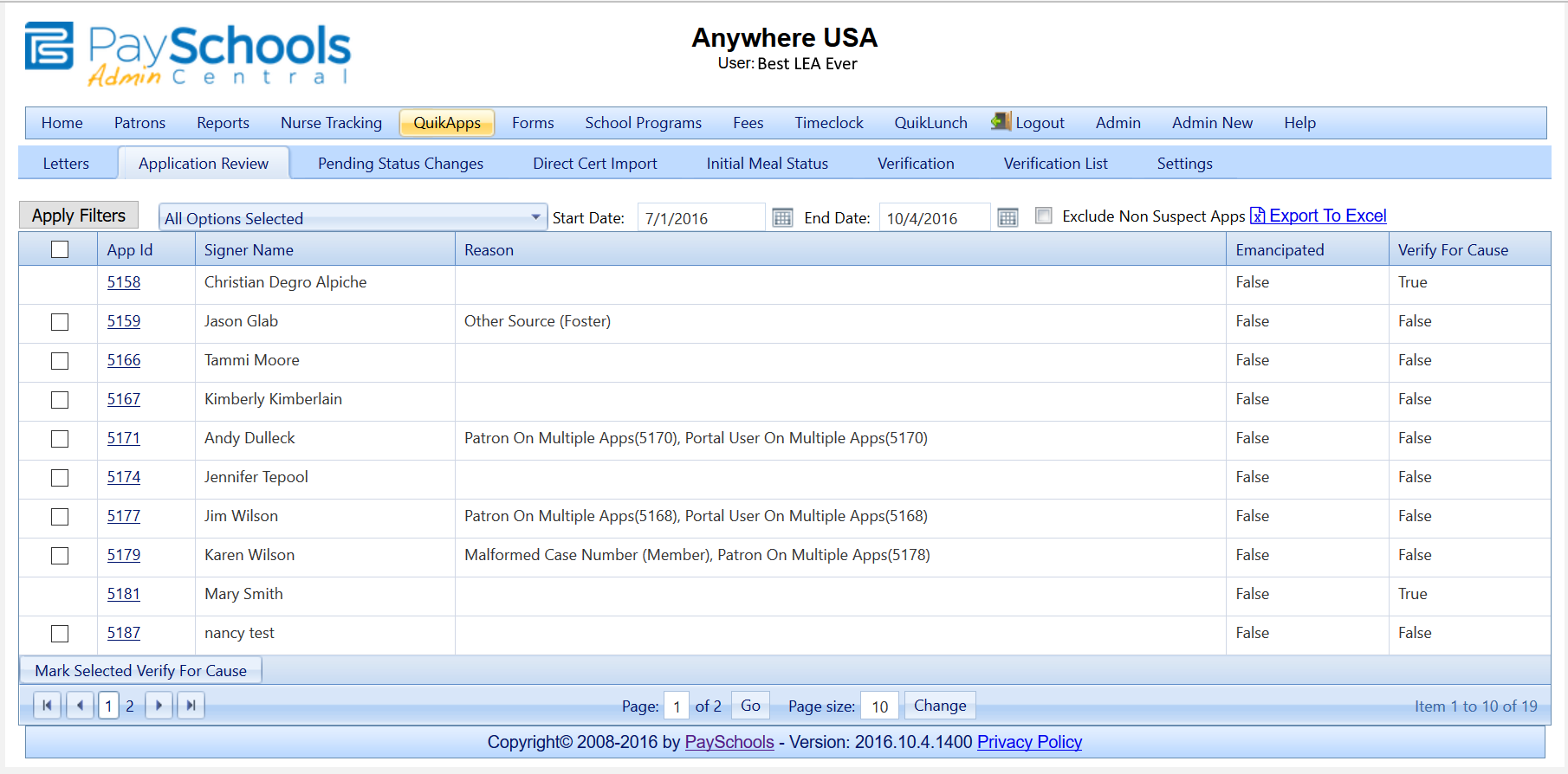Screen dimensions: 1568x774
Task: Click the Page size input field
Action: tap(879, 706)
